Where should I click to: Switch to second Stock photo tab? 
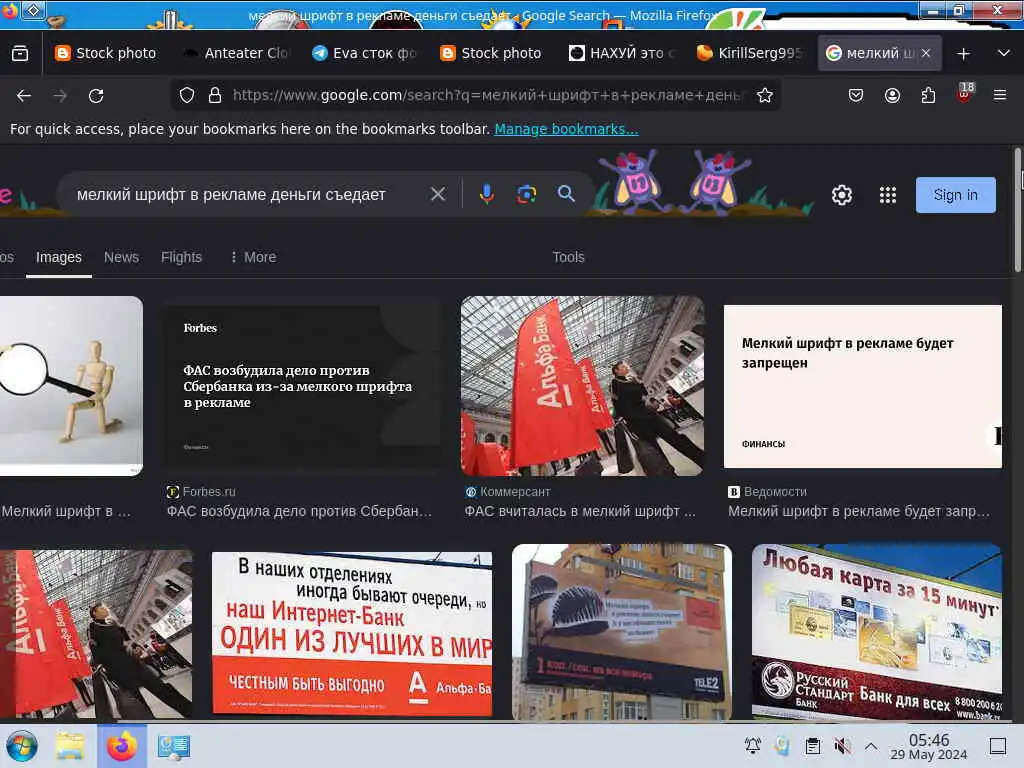[491, 54]
